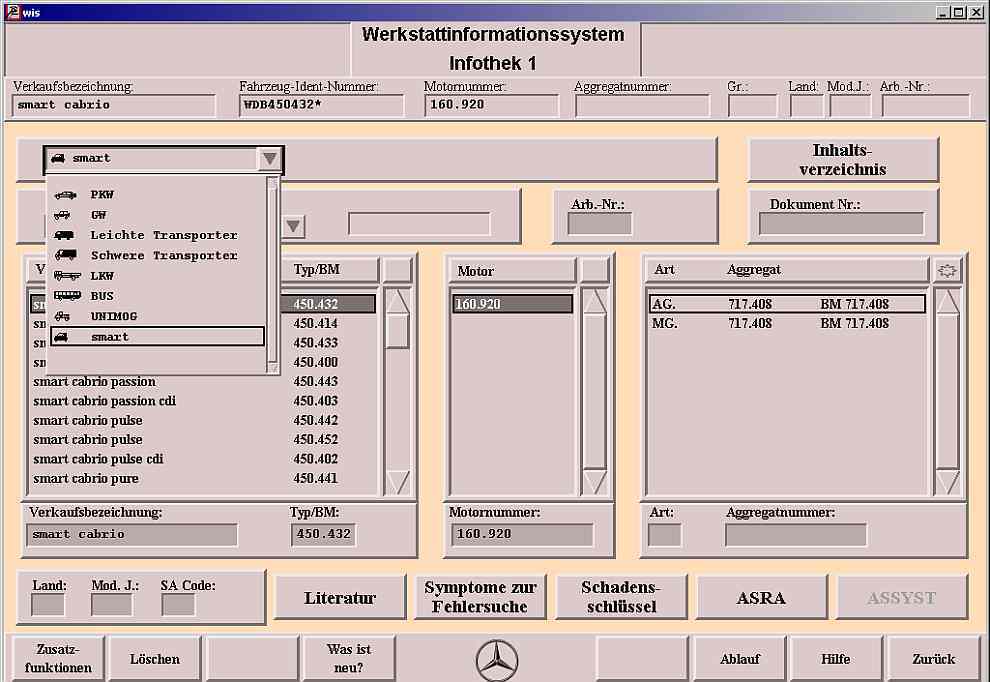This screenshot has width=990, height=682.
Task: Select the MG. 717.408 aggregate row
Action: pos(787,323)
